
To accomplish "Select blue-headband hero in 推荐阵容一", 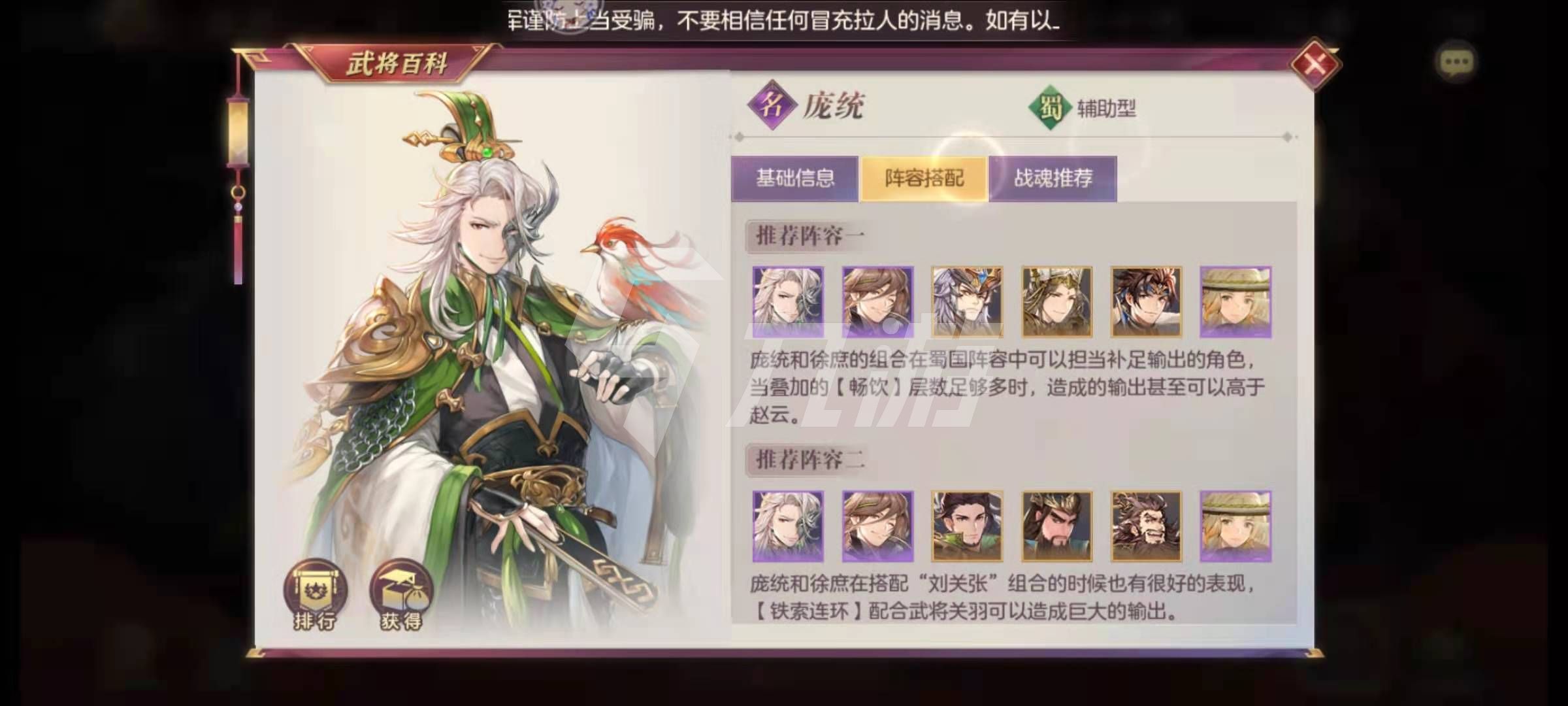I will click(1146, 301).
